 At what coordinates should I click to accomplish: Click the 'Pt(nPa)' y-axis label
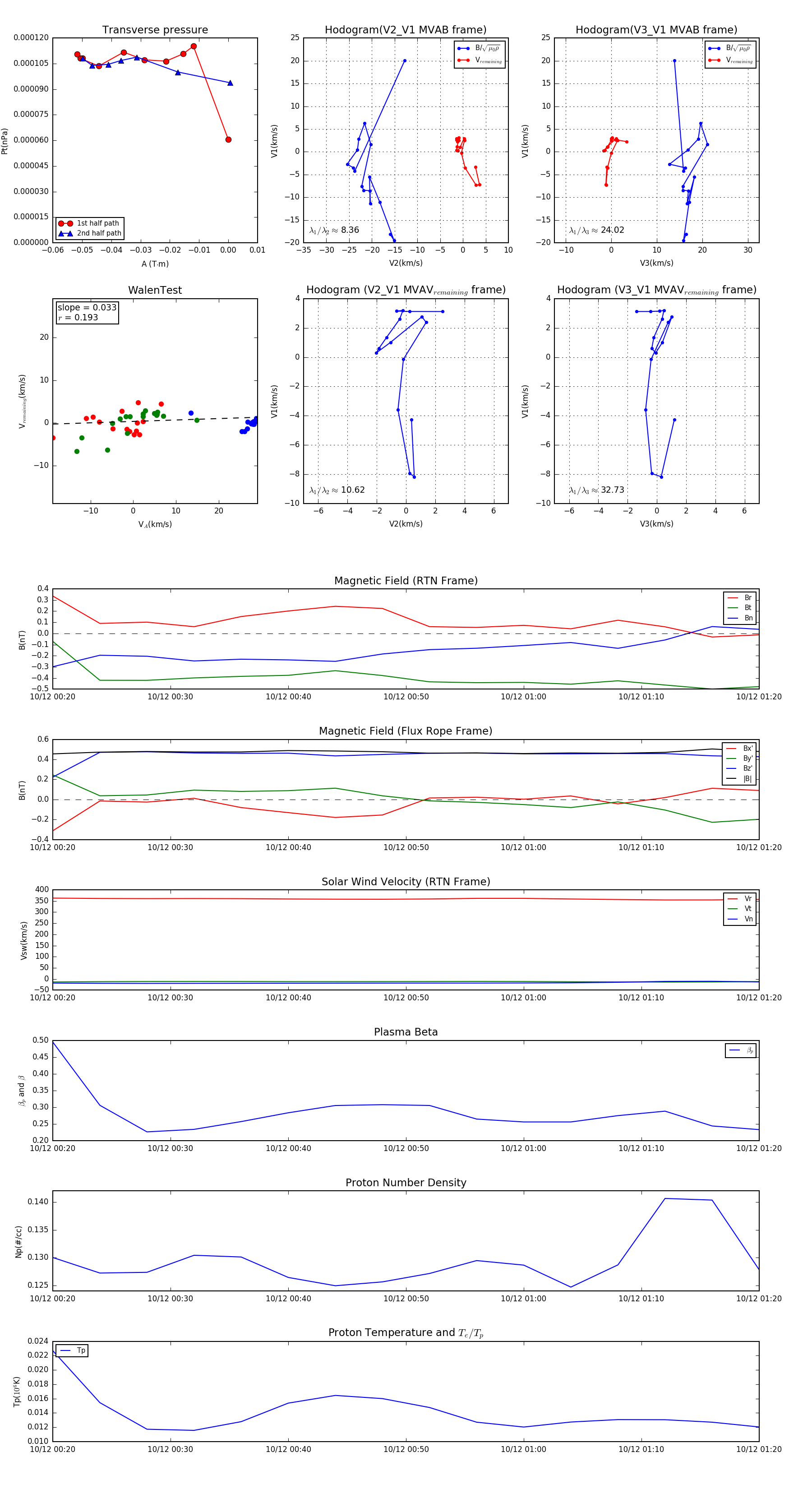point(5,140)
